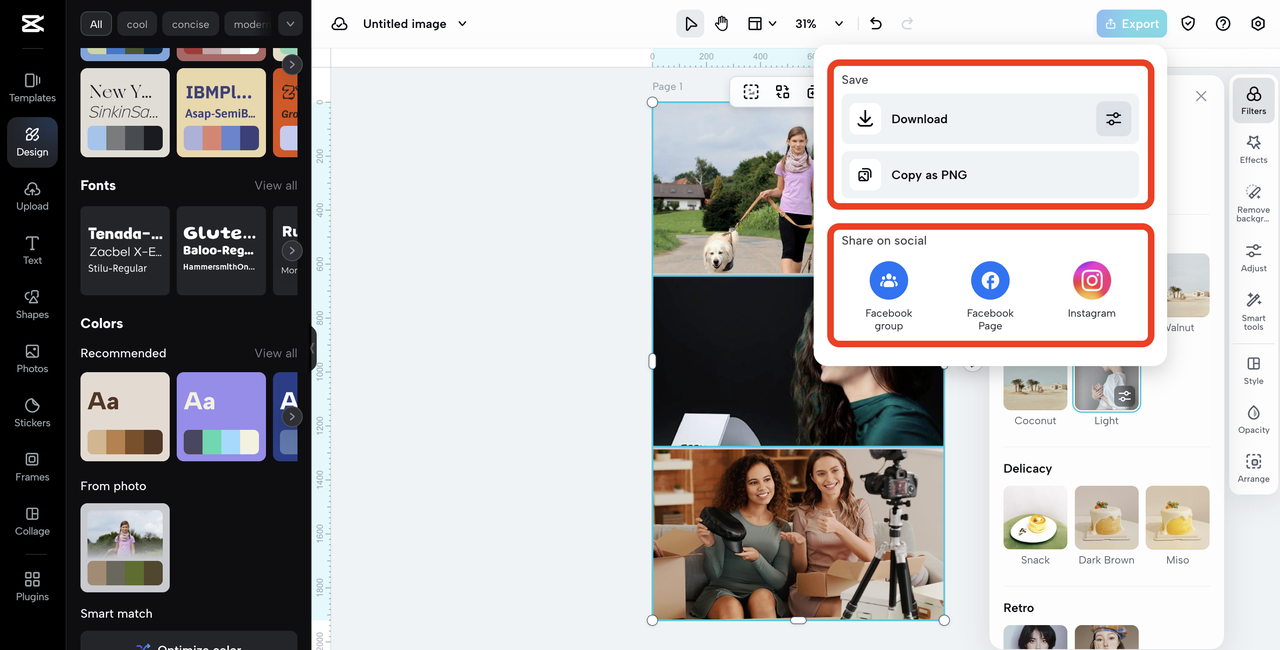Select the concise style tag

click(x=190, y=24)
